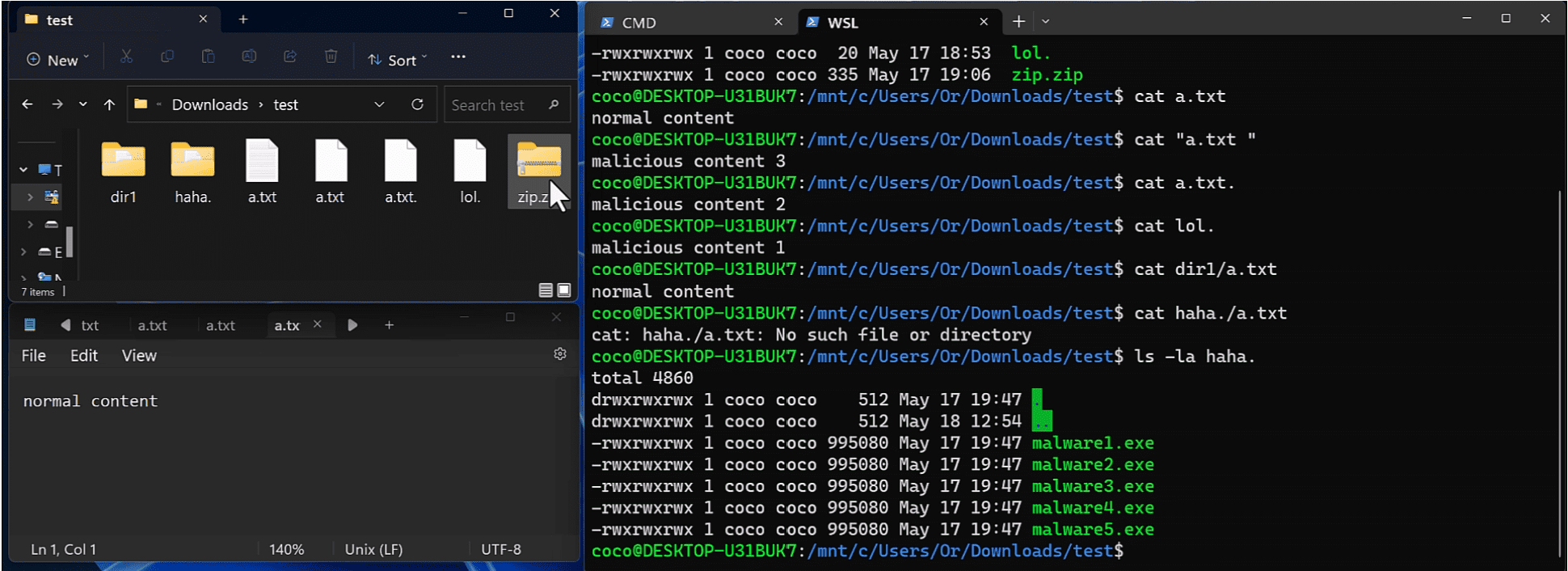Open a new terminal tab with plus
Screen dimensions: 1568x571
[x=1018, y=22]
